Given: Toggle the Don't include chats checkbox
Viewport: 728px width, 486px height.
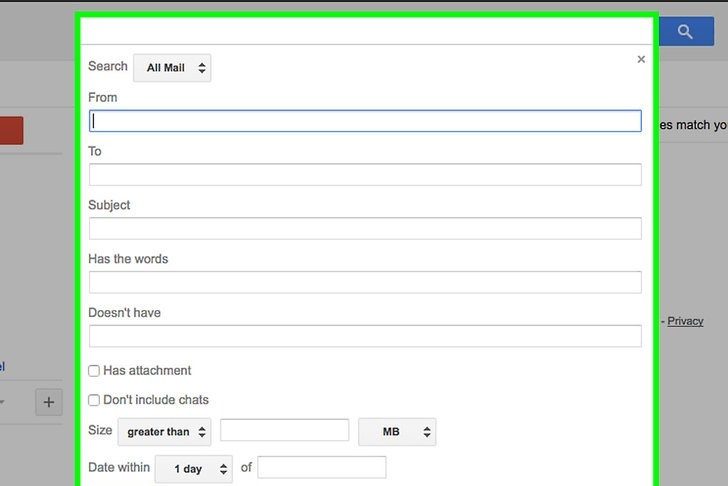Looking at the screenshot, I should (x=94, y=400).
